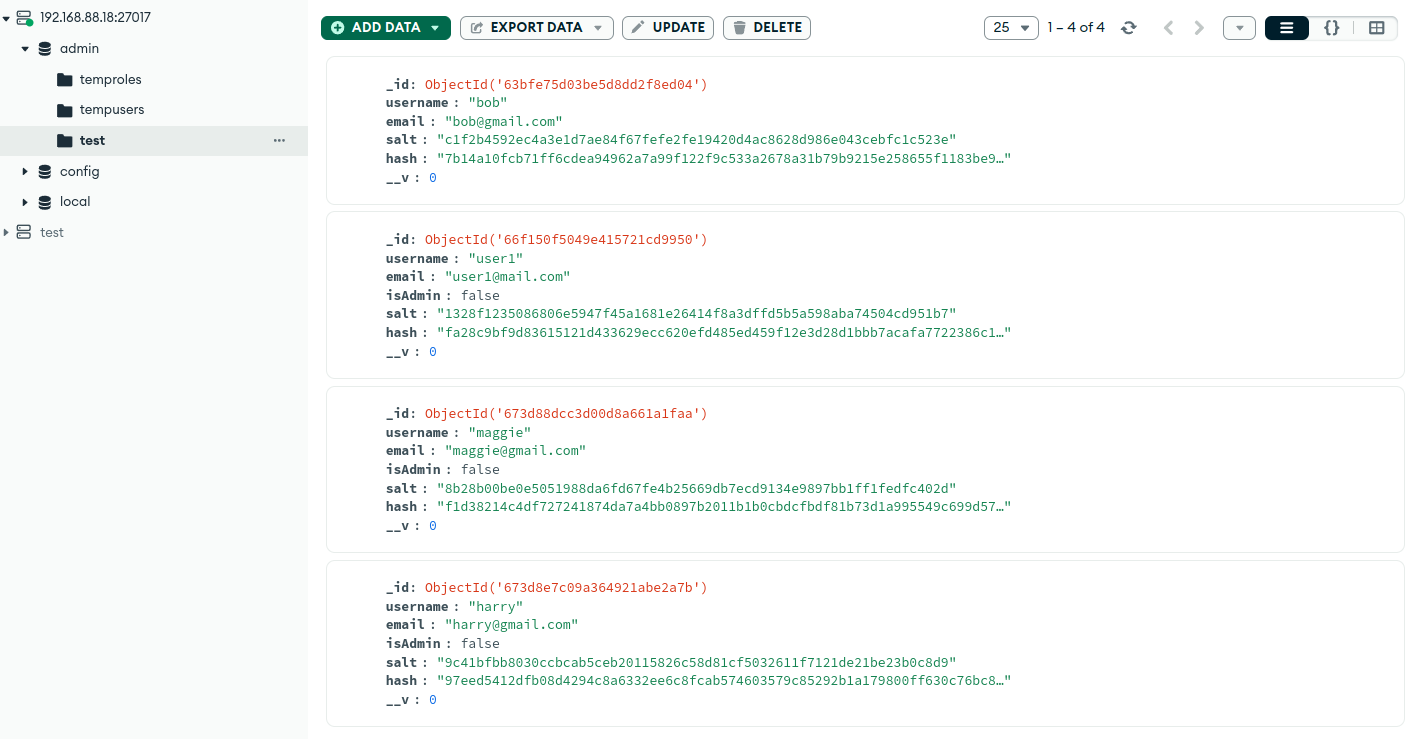Image resolution: width=1411 pixels, height=739 pixels.
Task: Open the documents per page dropdown
Action: (x=1011, y=28)
